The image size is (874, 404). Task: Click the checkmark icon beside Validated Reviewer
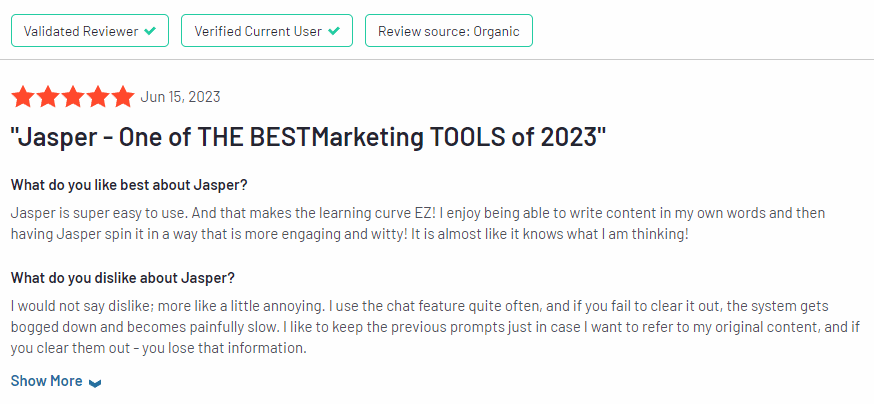click(150, 31)
